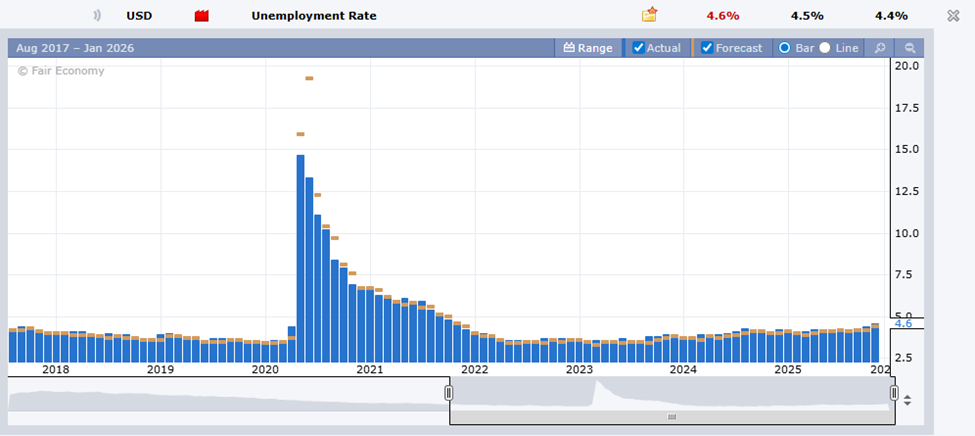Click the highest orange forecast marker near 20.0
975x436 pixels.
tap(309, 78)
